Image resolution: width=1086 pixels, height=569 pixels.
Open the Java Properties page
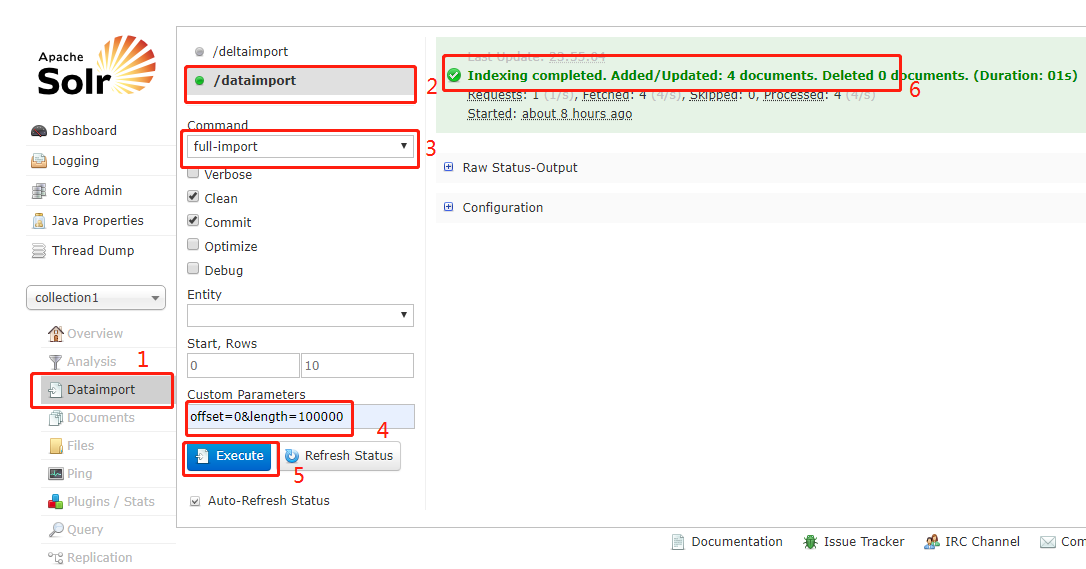(97, 221)
